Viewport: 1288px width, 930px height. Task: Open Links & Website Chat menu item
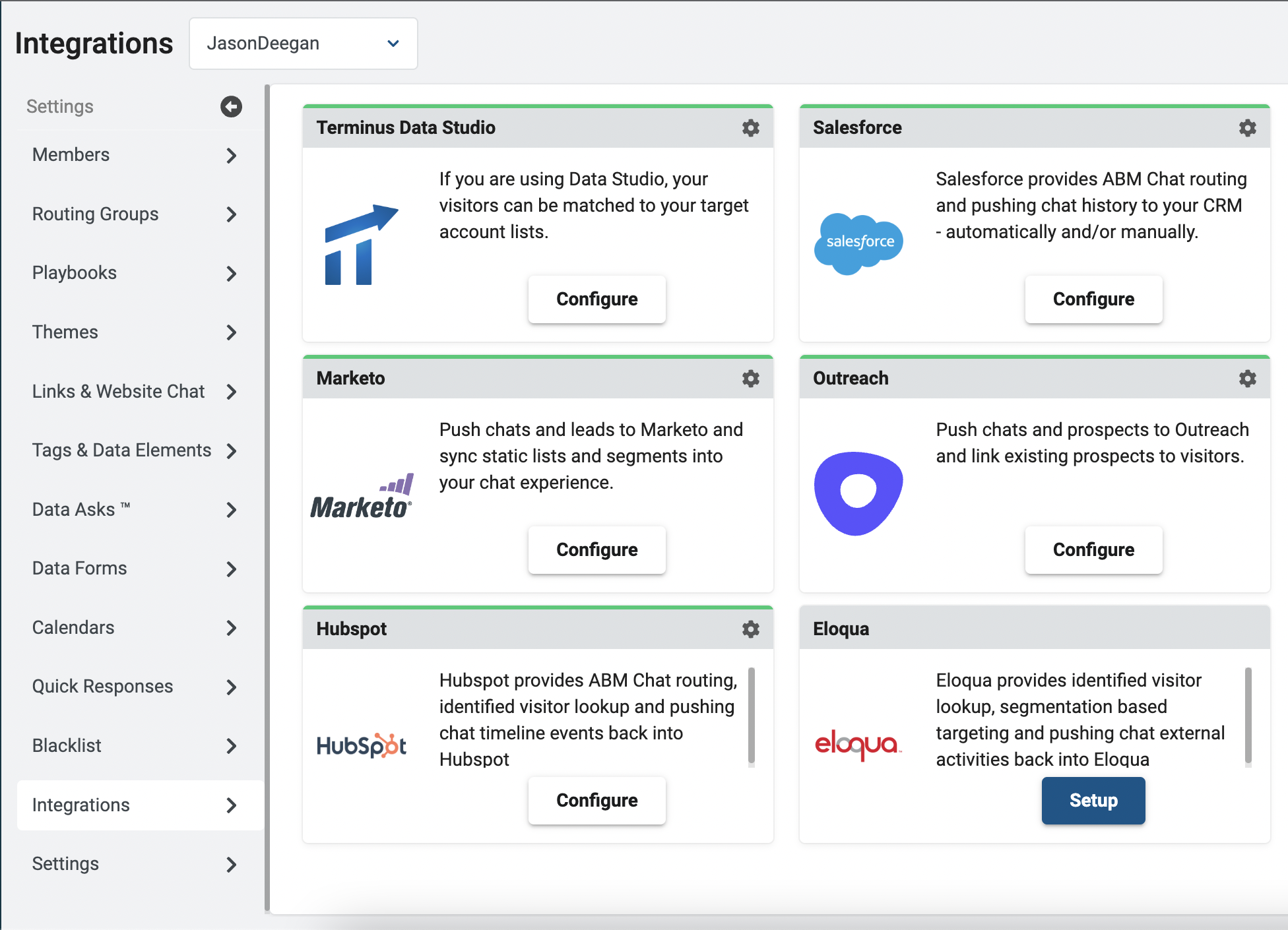140,391
